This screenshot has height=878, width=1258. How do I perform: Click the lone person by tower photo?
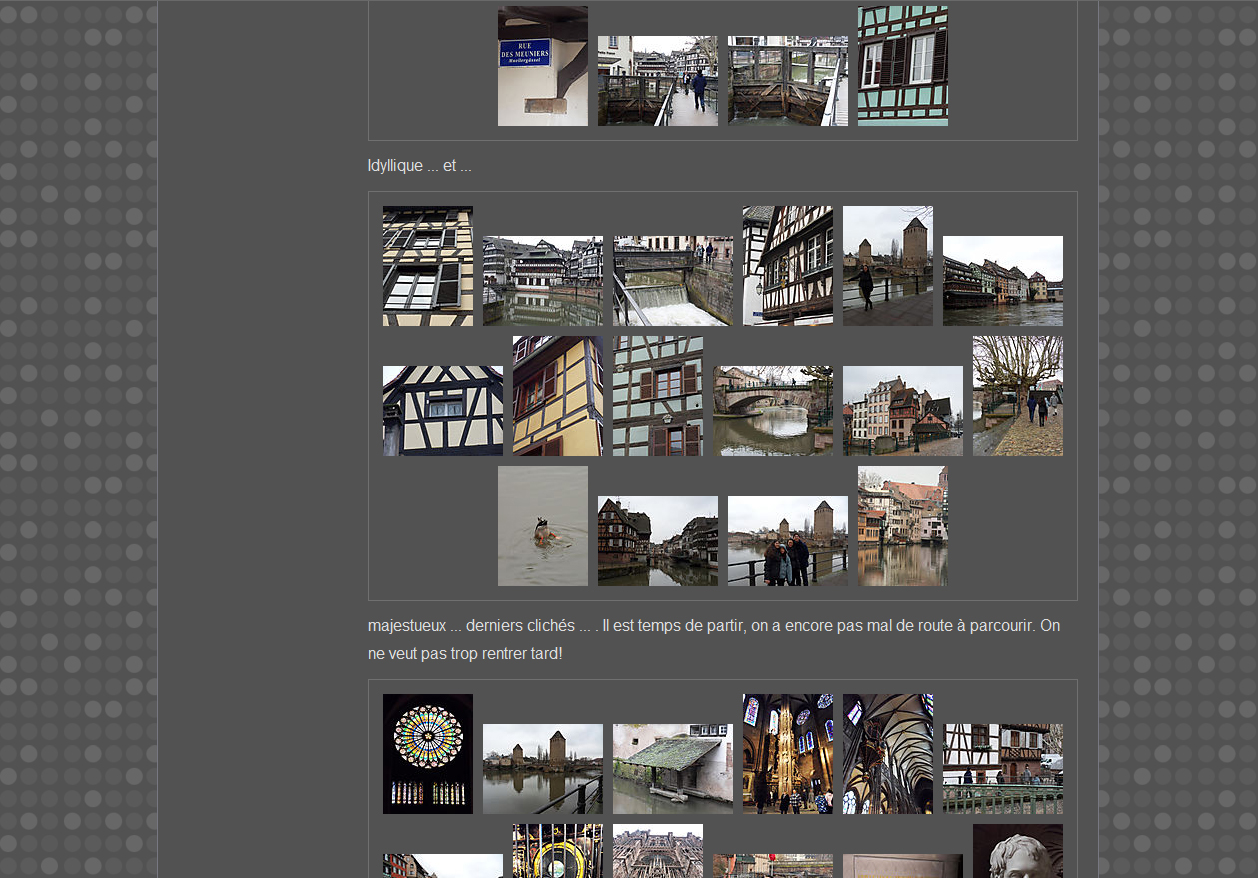(887, 266)
